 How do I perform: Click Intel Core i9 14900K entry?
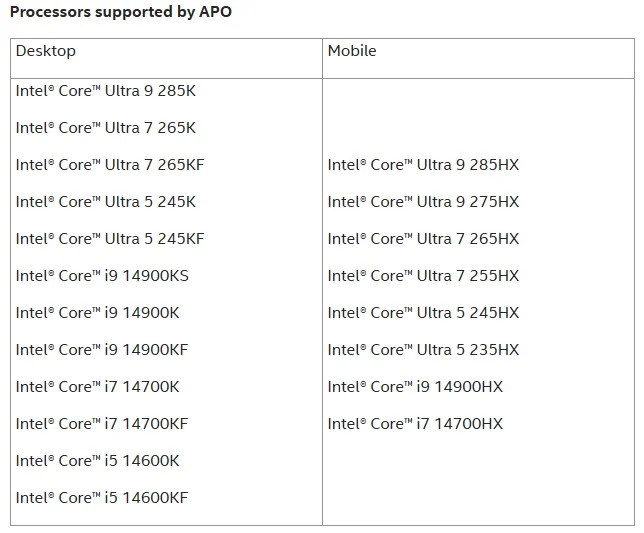(97, 312)
